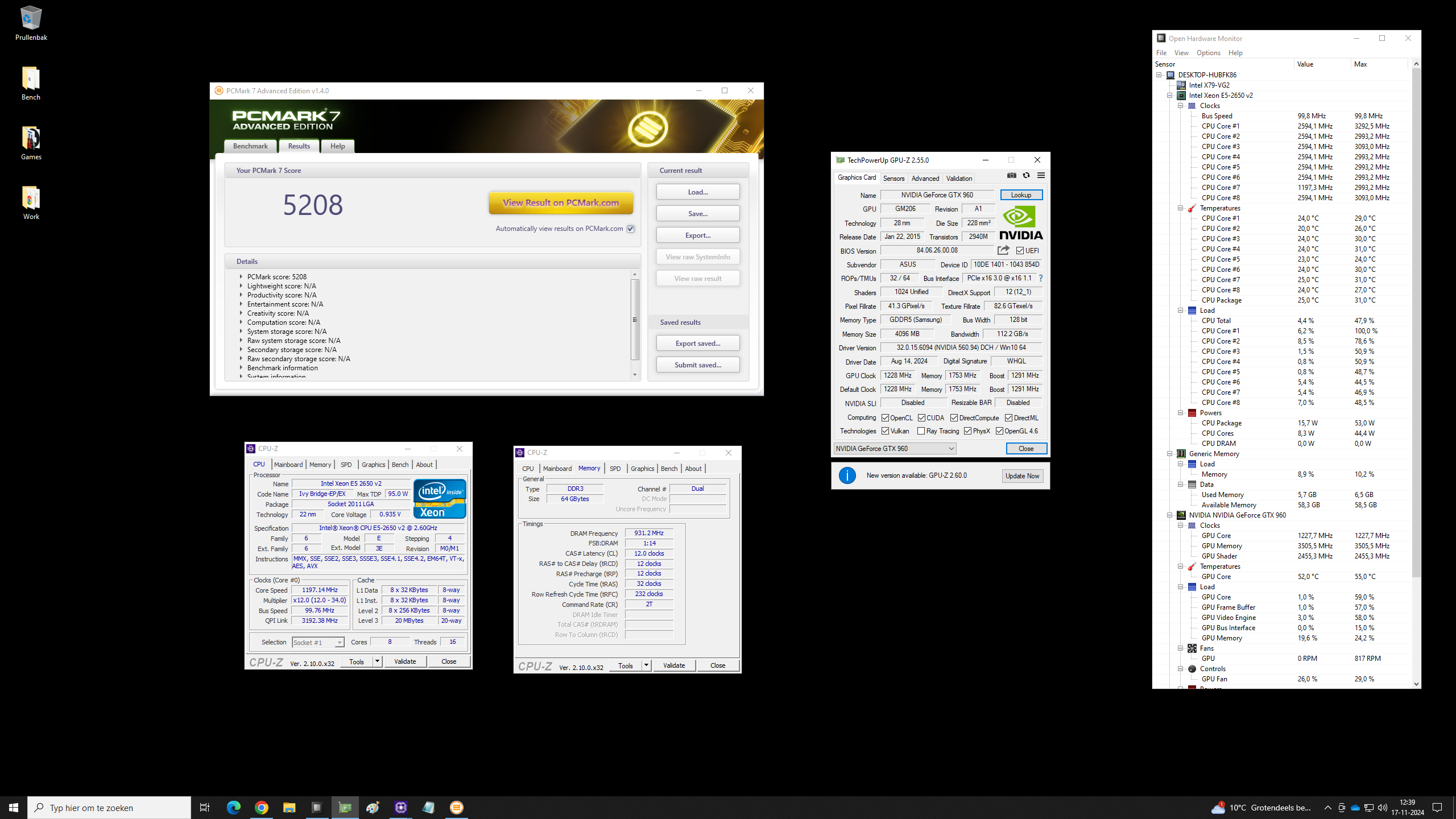Toggle CUDA checkbox in GPU-Z
Image resolution: width=1456 pixels, height=819 pixels.
[921, 417]
